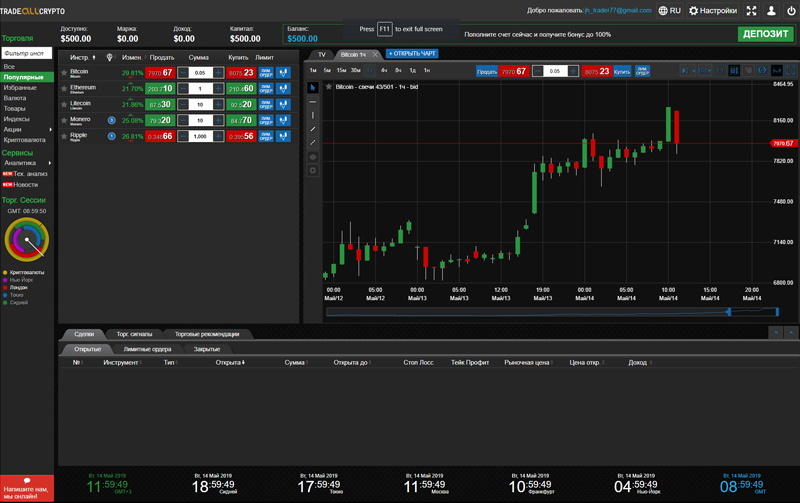Expand the bottom deals panel with up arrow
The width and height of the screenshot is (800, 503).
pos(791,333)
